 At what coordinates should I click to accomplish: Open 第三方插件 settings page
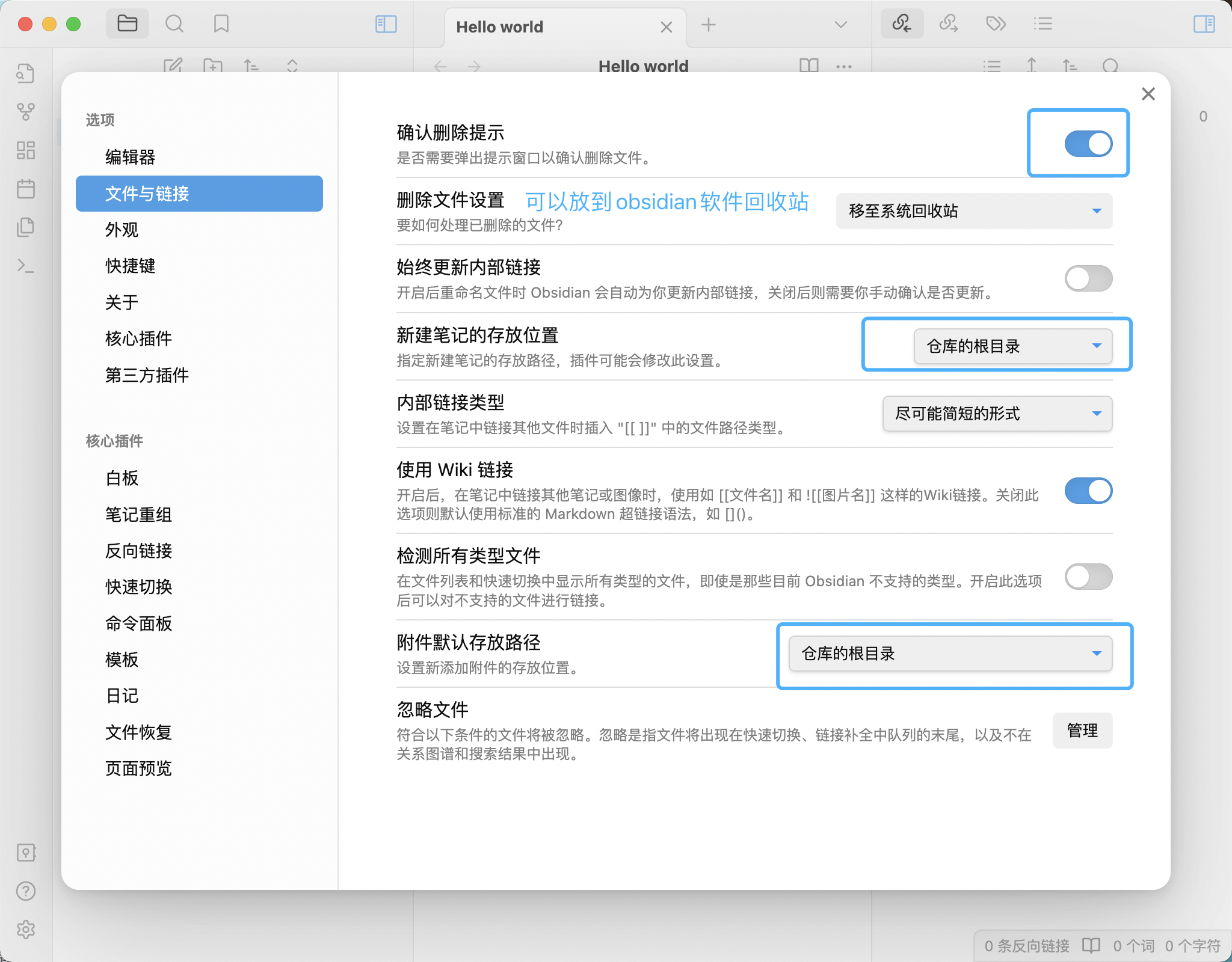147,375
